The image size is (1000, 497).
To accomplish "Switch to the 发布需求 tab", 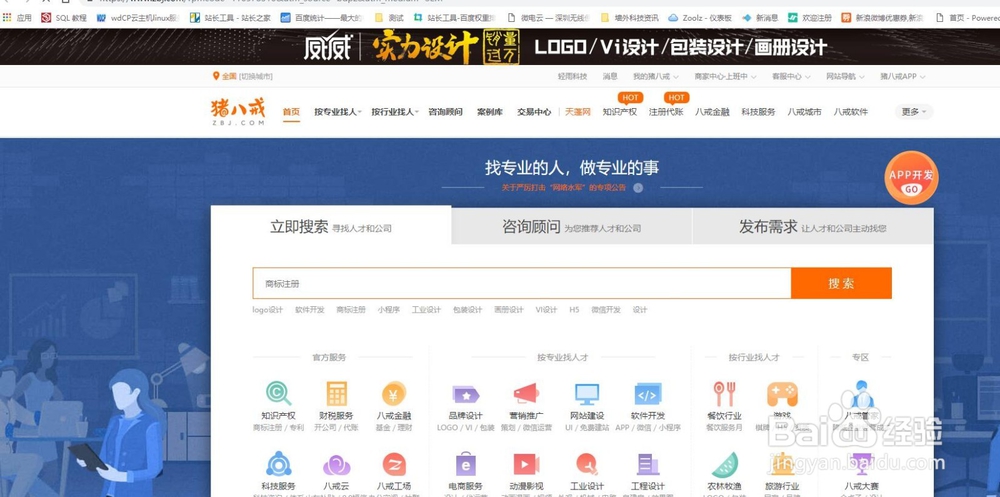I will [x=812, y=226].
